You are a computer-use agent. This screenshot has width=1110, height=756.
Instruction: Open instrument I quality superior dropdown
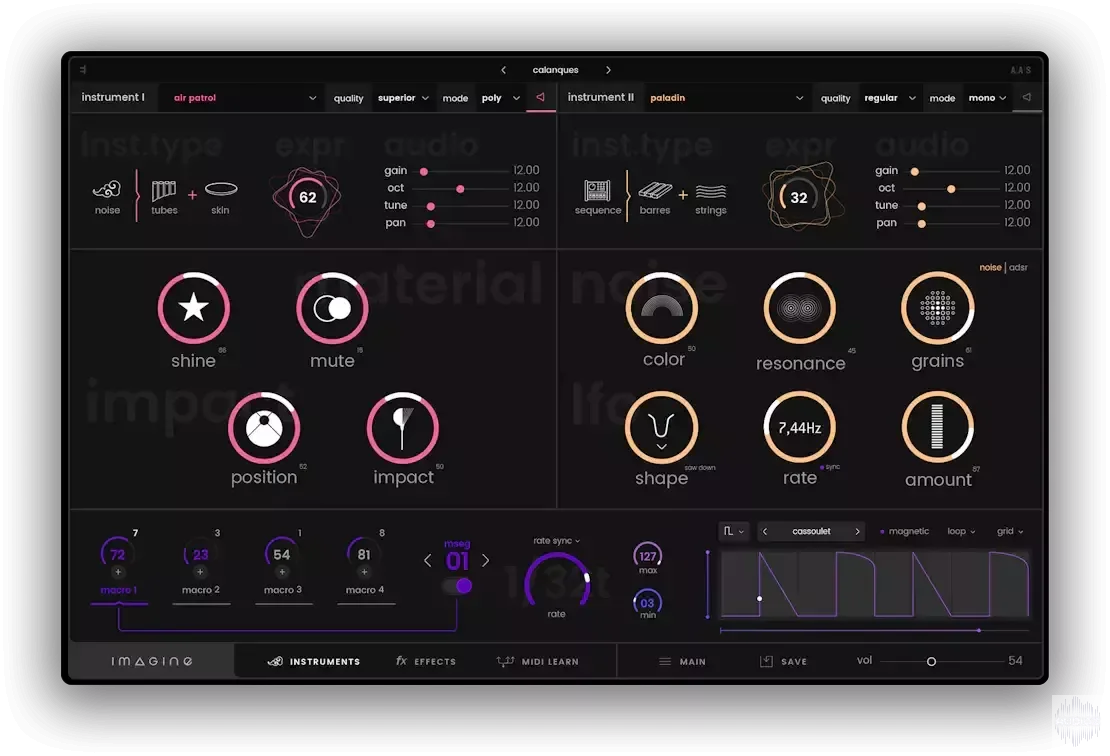[x=404, y=98]
